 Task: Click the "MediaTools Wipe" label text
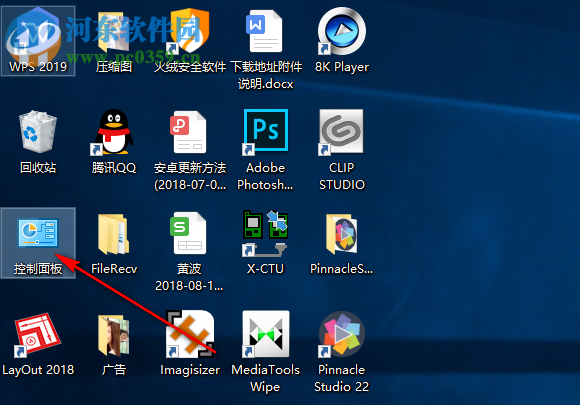265,378
